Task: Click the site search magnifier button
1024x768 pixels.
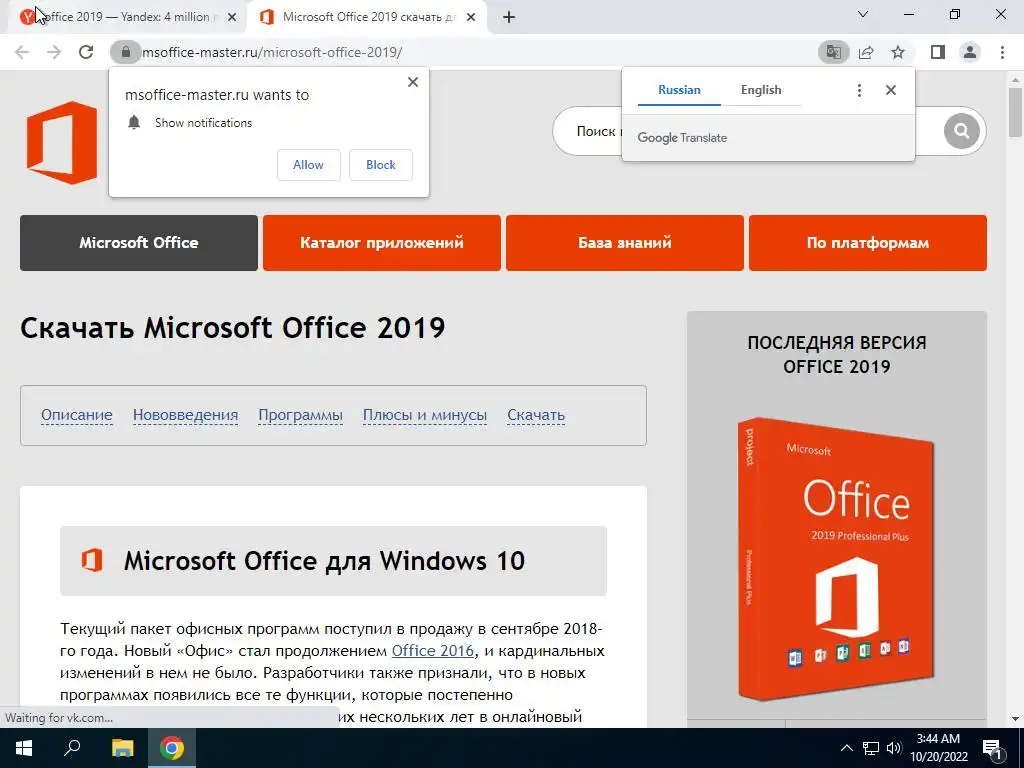Action: 961,131
